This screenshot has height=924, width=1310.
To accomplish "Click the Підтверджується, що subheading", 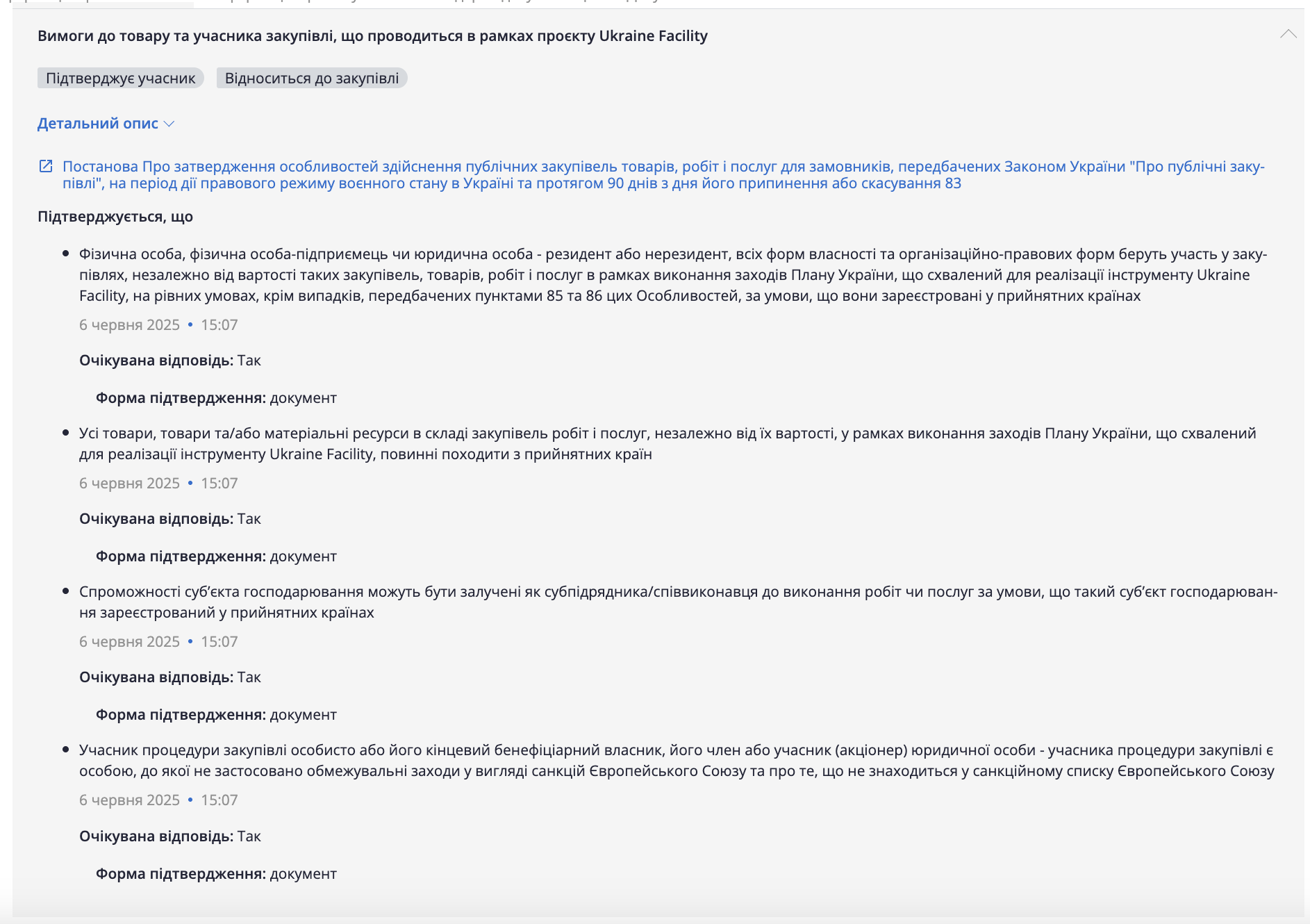I will coord(115,217).
